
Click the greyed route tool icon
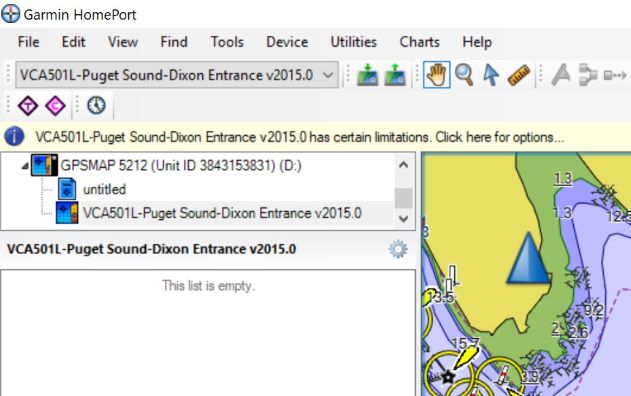588,75
